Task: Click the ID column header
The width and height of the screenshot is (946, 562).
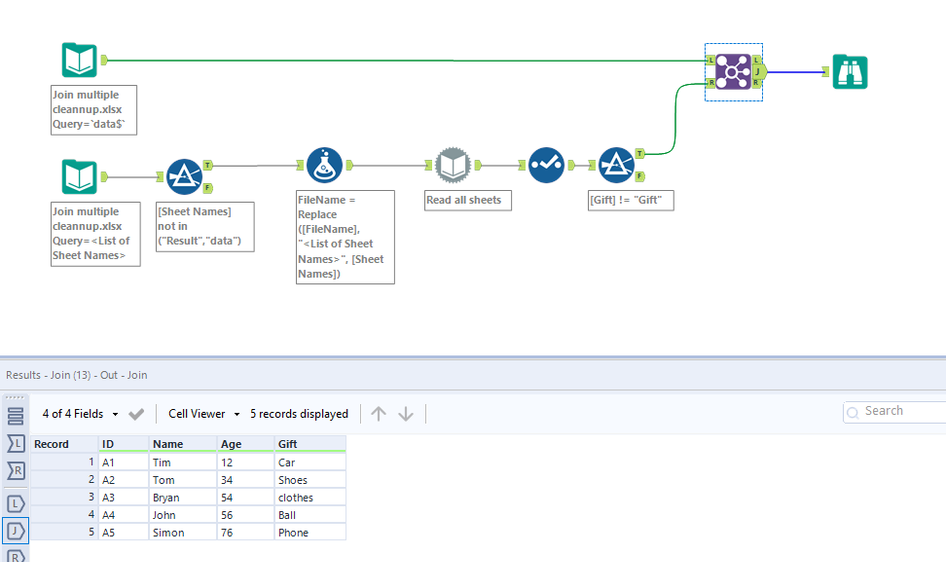Action: (x=124, y=444)
